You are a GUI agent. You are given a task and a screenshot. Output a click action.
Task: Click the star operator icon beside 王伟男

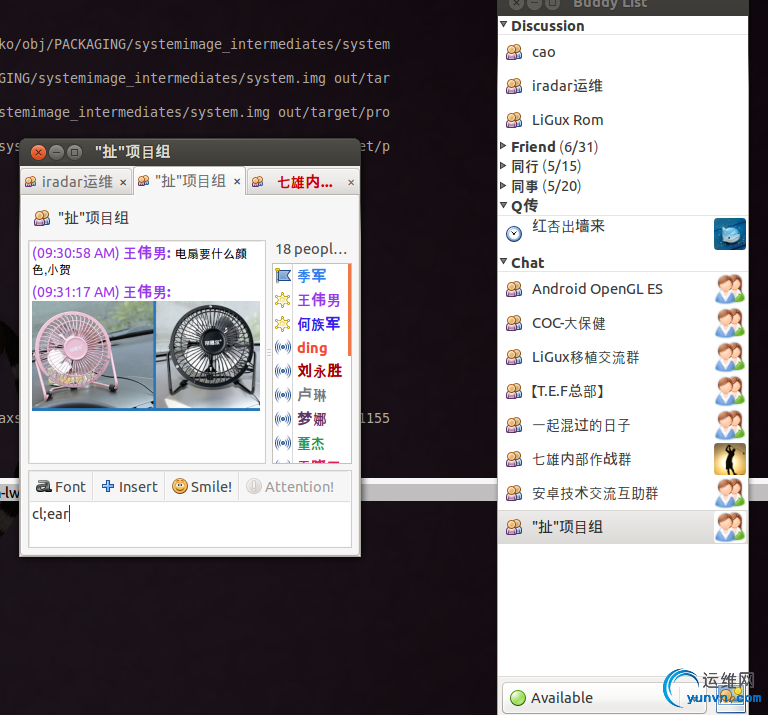[283, 300]
